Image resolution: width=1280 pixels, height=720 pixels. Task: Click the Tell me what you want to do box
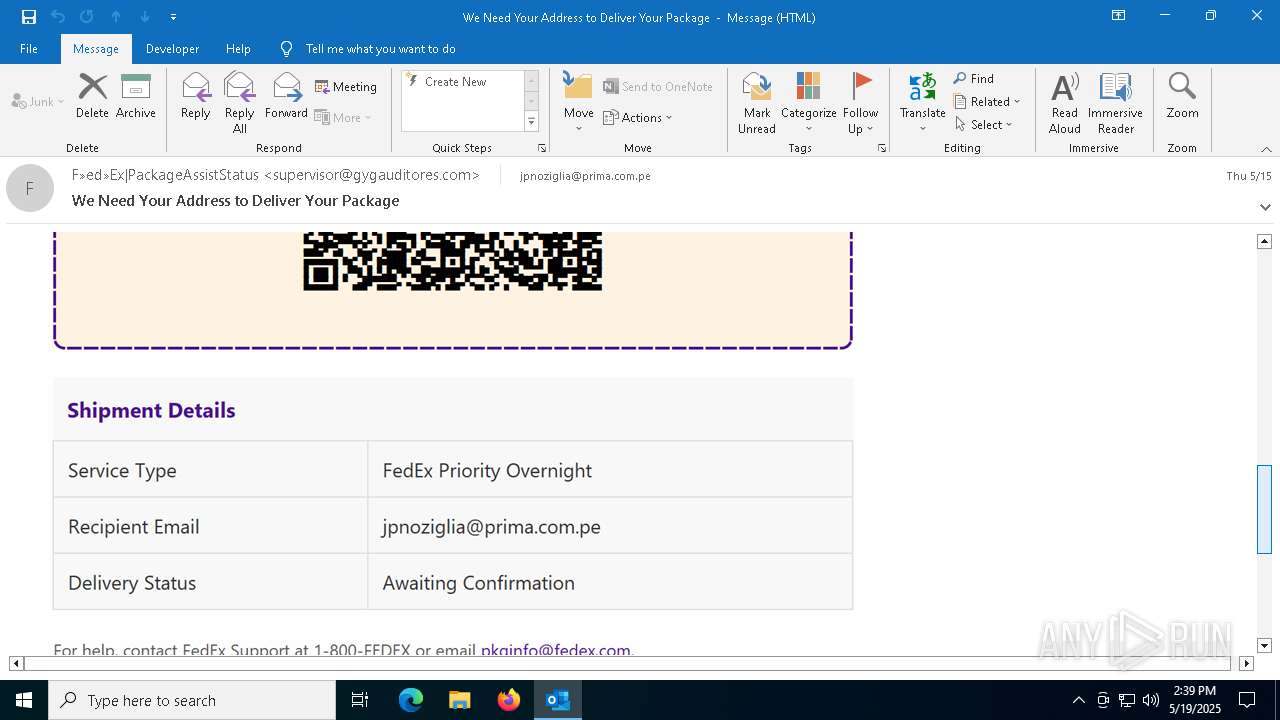pyautogui.click(x=380, y=49)
